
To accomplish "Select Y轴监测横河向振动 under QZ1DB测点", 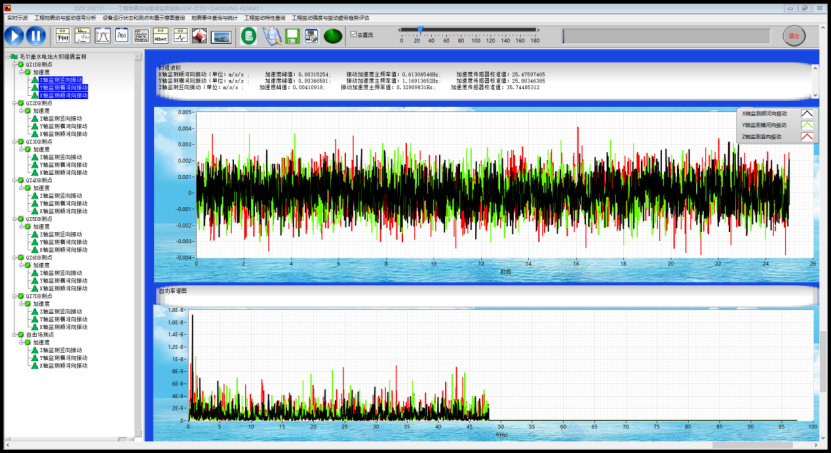I will click(x=63, y=87).
